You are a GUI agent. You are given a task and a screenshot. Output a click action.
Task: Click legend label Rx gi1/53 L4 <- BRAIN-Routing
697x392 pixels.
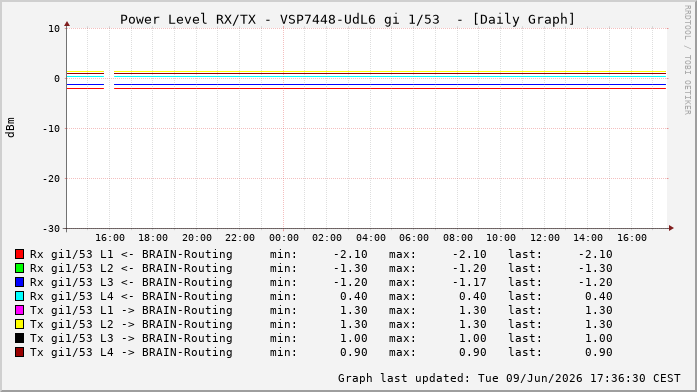coord(131,296)
